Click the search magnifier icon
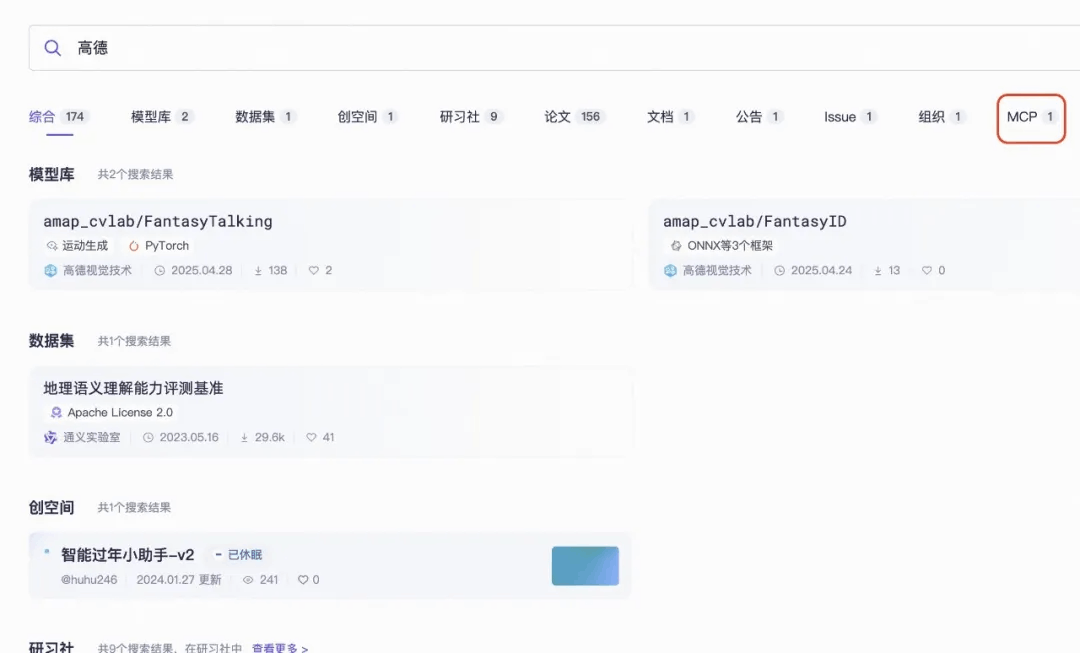 52,48
